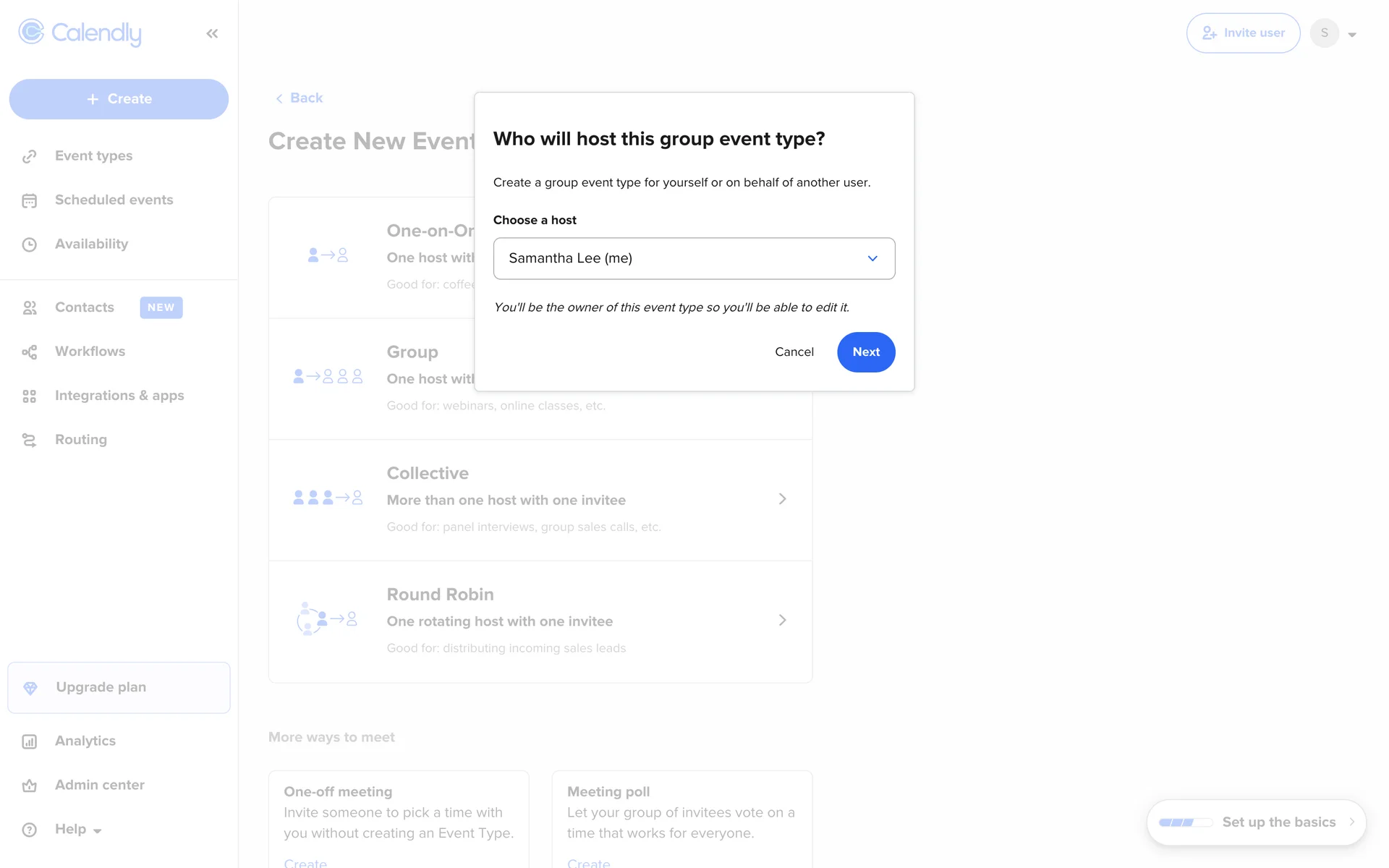The height and width of the screenshot is (868, 1389).
Task: Click Upgrade plan diamond icon
Action: 30,688
